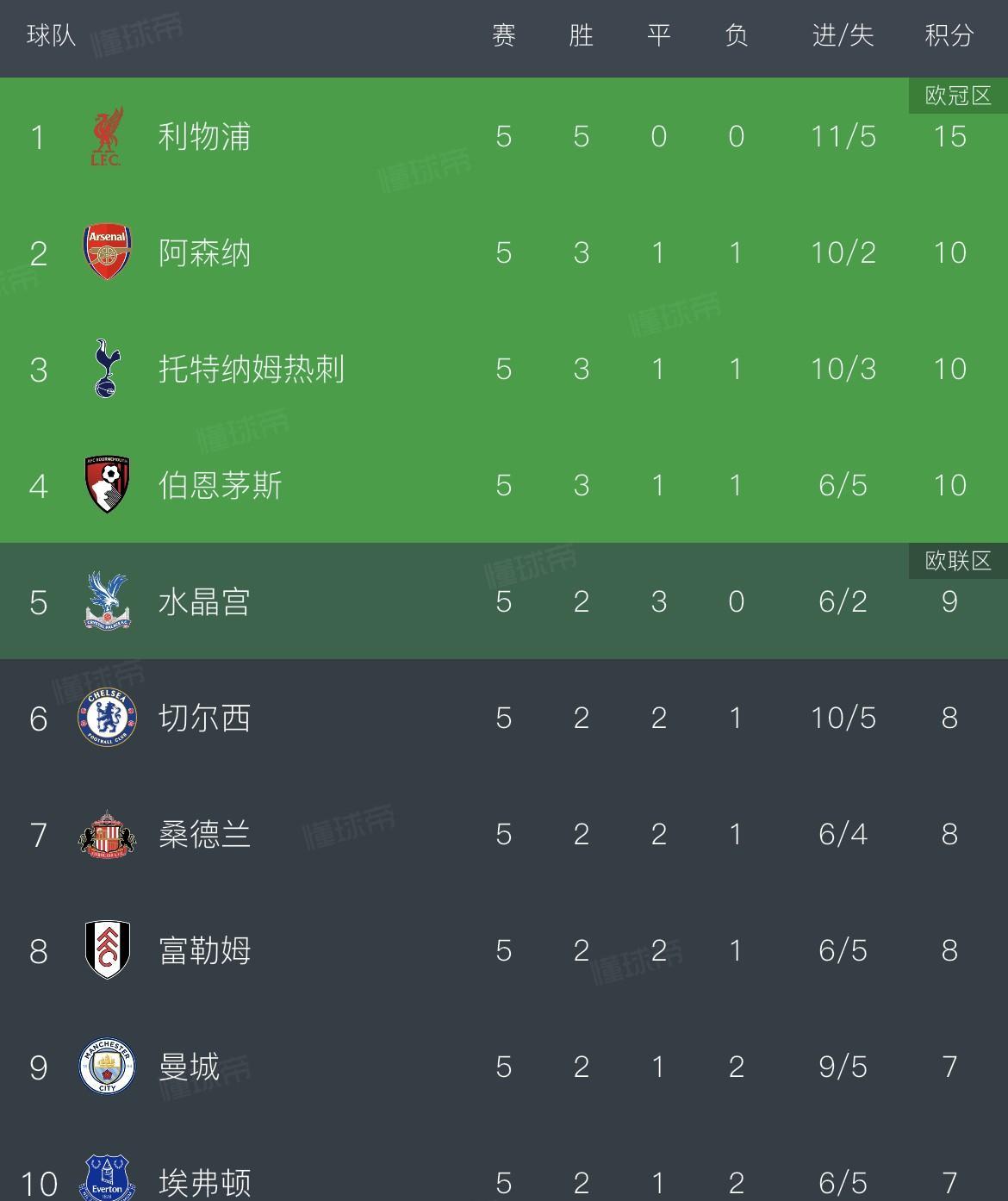
Task: Click the Manchester City badge
Action: point(107,1067)
